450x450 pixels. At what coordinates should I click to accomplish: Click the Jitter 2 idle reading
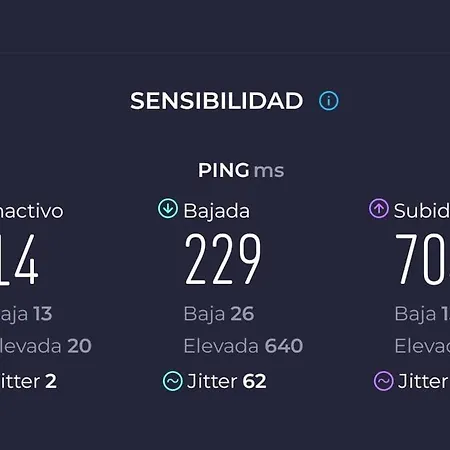click(x=28, y=381)
